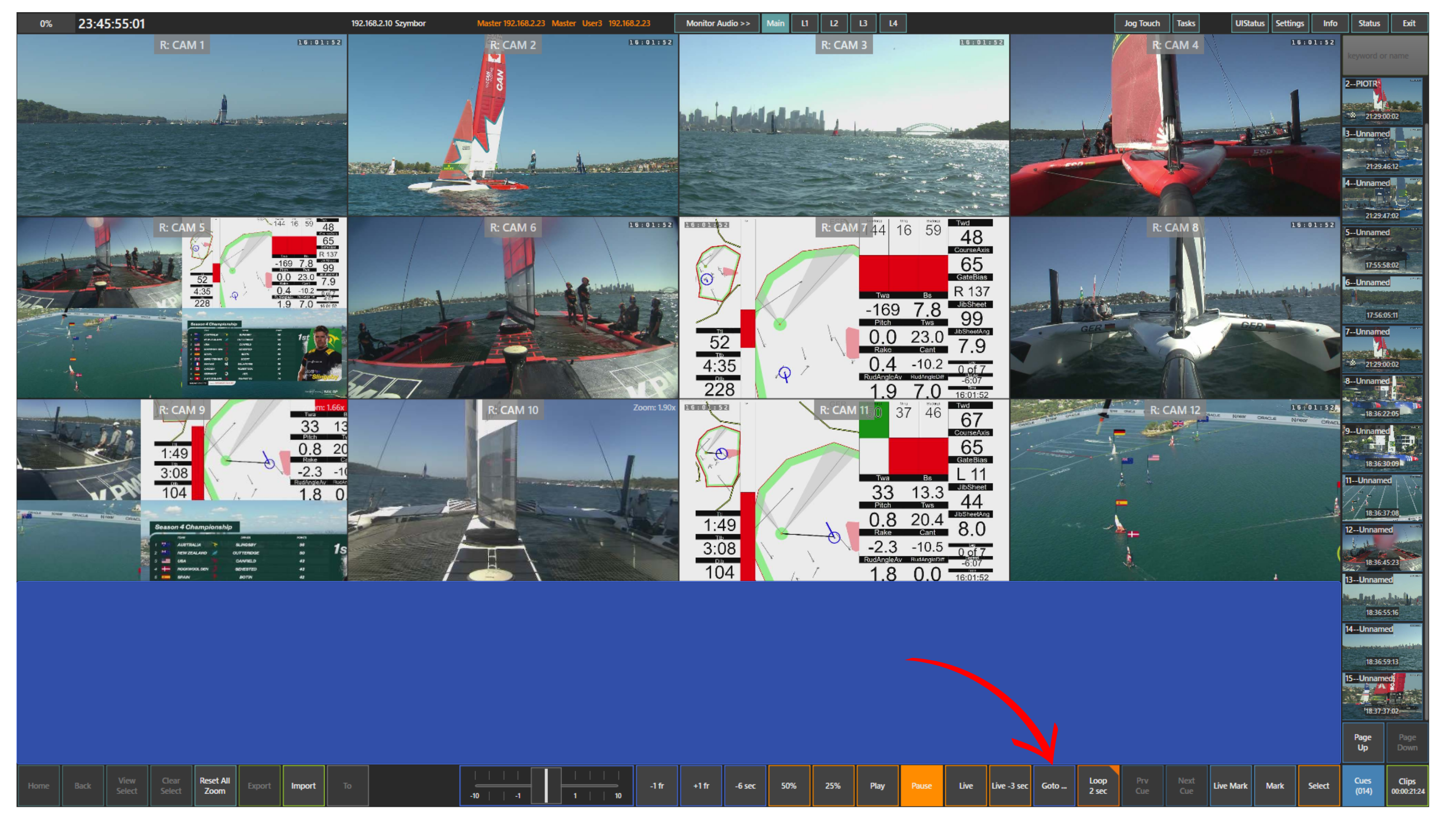Switch to the Main layout tab
Viewport: 1456px width, 819px height.
pos(775,23)
